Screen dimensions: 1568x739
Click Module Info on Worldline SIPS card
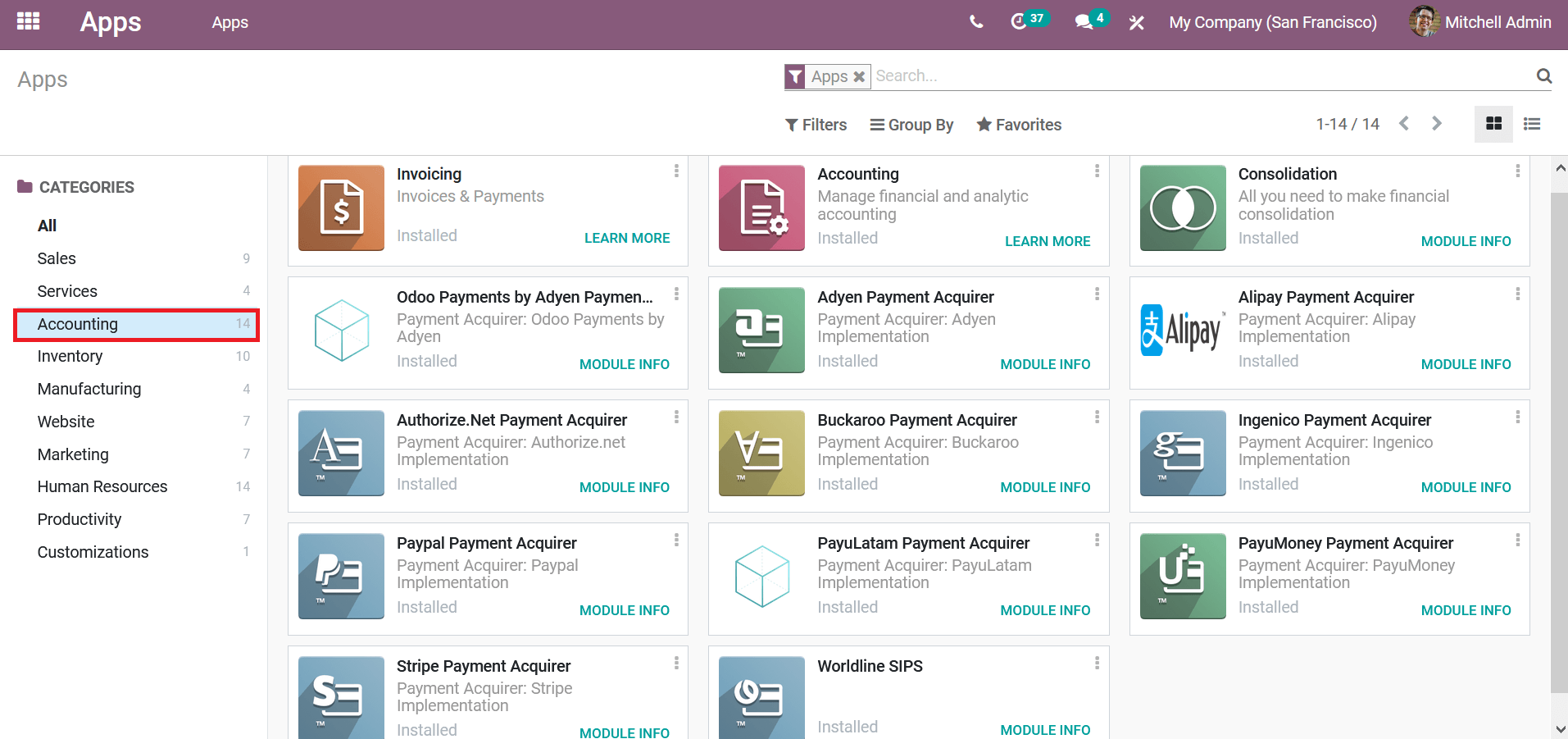(1045, 730)
